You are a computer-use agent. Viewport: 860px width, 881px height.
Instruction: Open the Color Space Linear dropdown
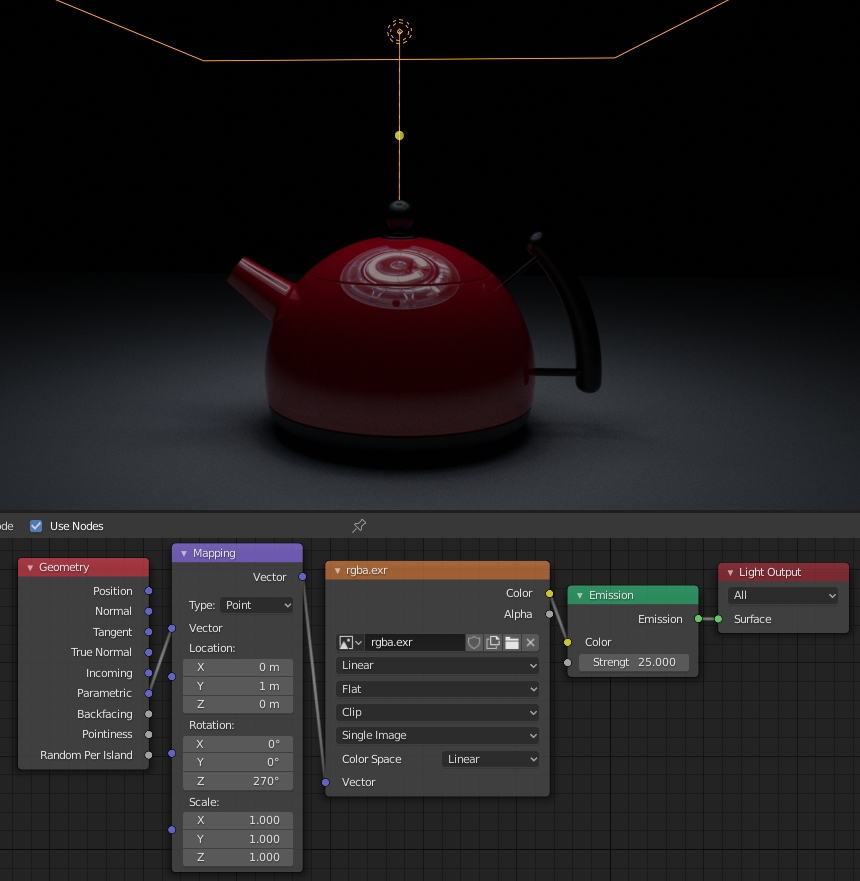click(x=490, y=759)
